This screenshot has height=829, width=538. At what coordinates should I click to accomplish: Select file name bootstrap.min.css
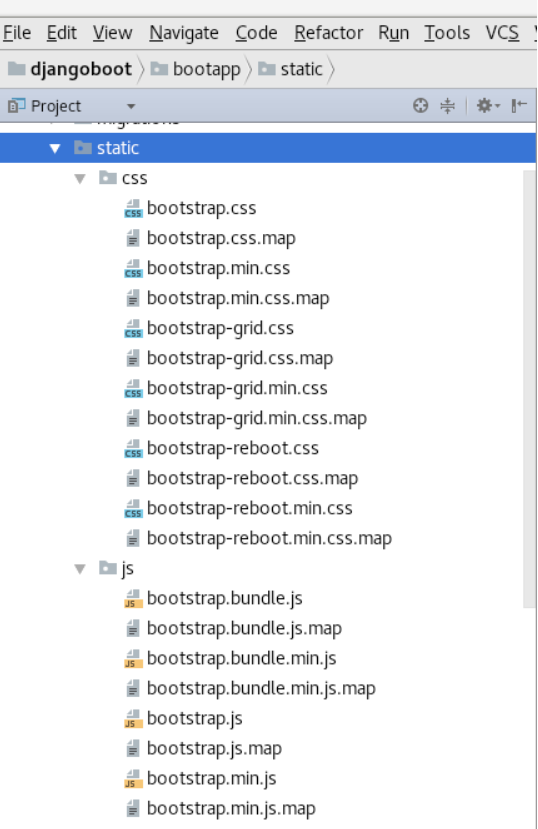(218, 268)
